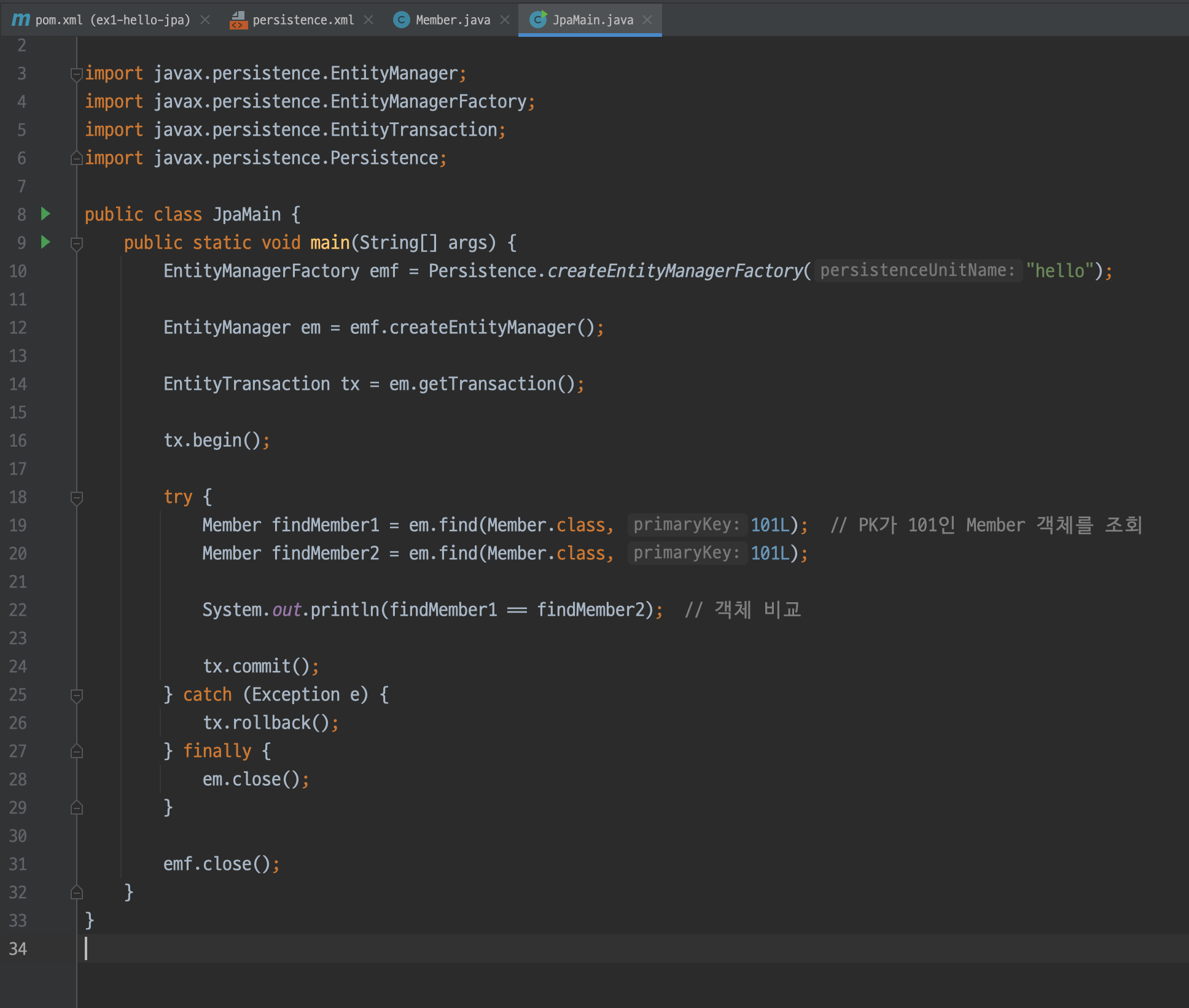Viewport: 1189px width, 1008px height.
Task: Collapse the imports block fold marker
Action: [77, 74]
